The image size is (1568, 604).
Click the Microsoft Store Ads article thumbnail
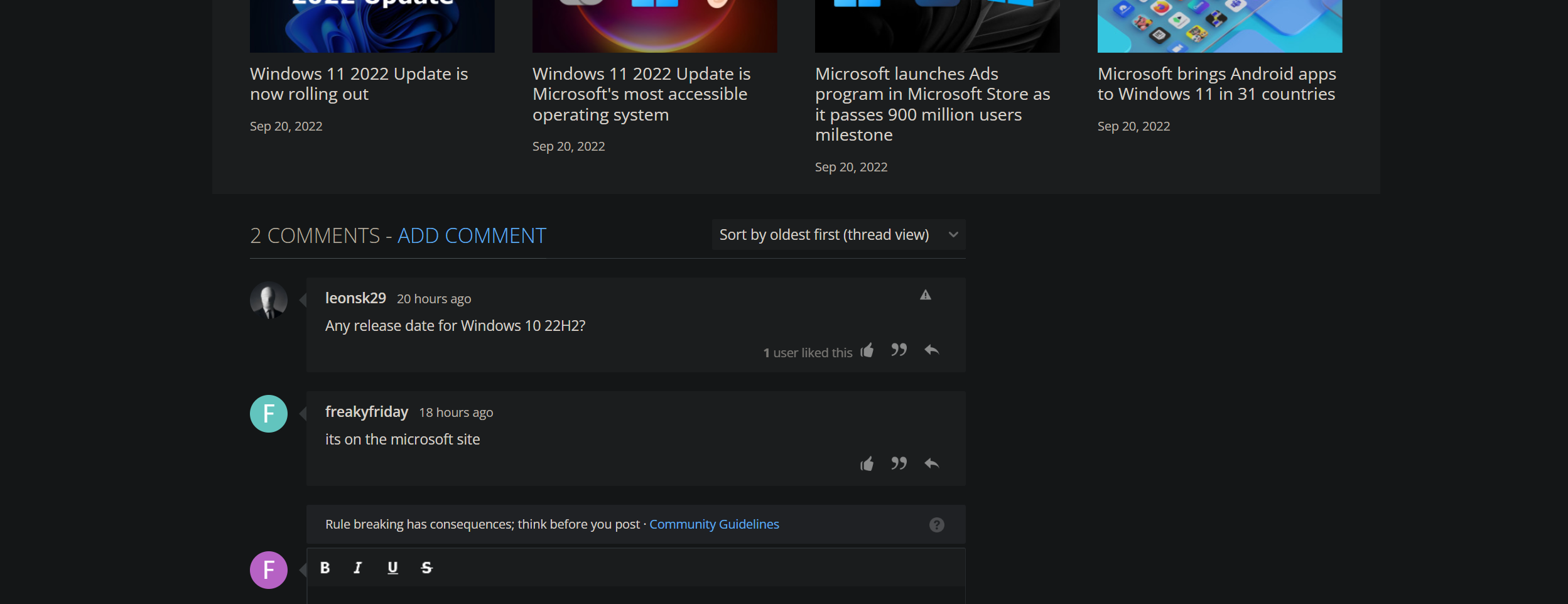coord(937,25)
